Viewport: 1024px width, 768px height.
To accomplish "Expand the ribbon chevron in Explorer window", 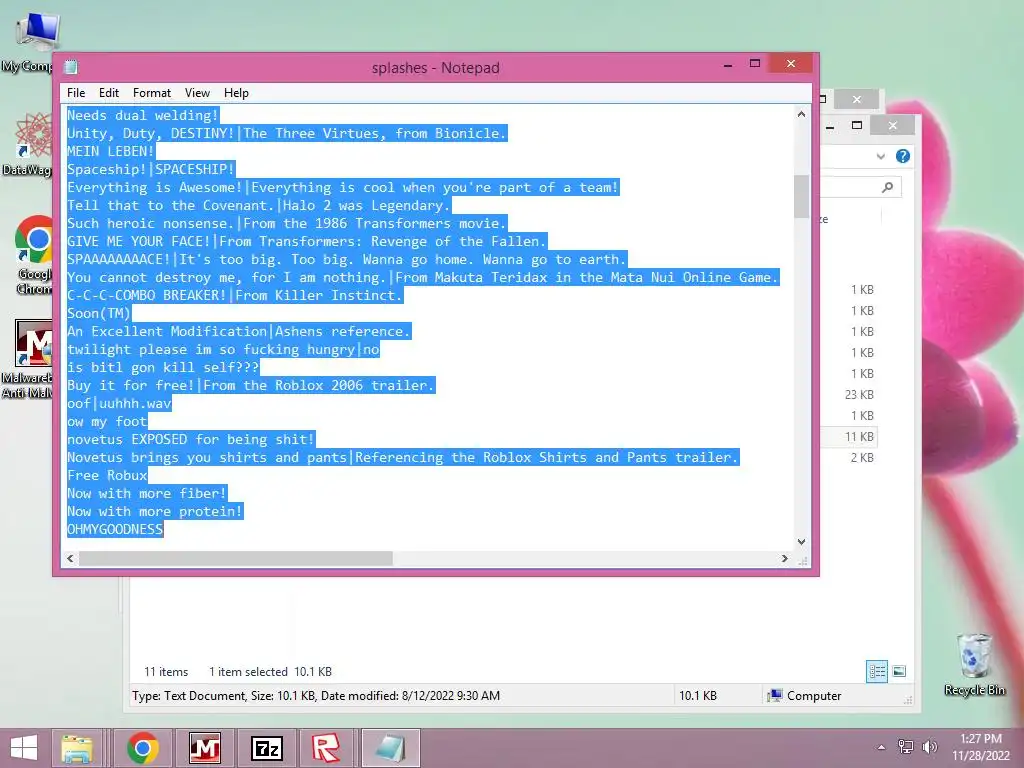I will [x=881, y=156].
